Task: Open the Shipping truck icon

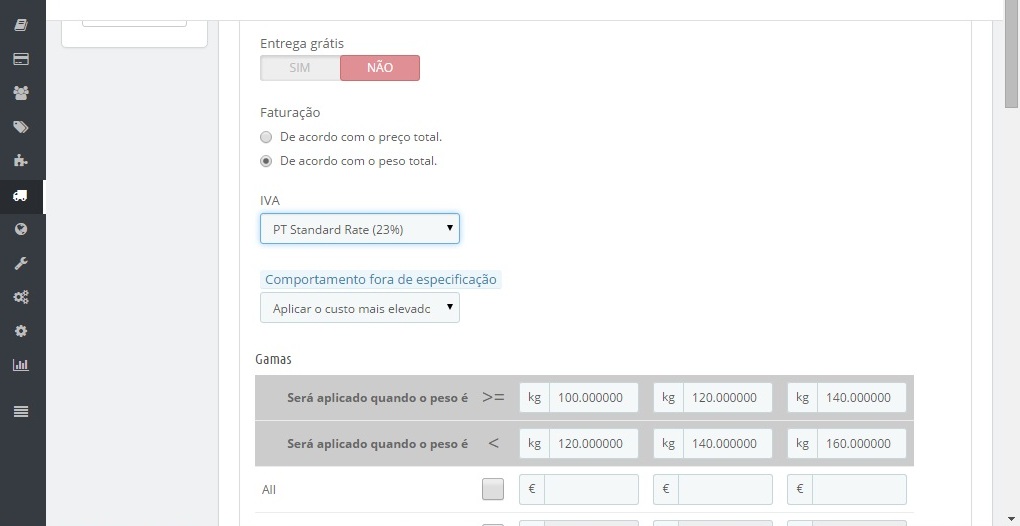Action: tap(21, 195)
